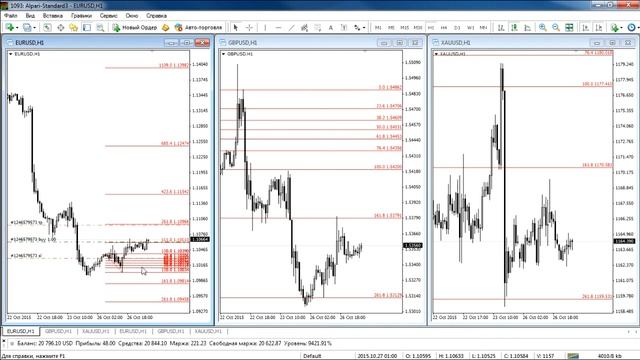The width and height of the screenshot is (640, 360).
Task: Toggle the Terminal panel icon
Action: (87, 27)
